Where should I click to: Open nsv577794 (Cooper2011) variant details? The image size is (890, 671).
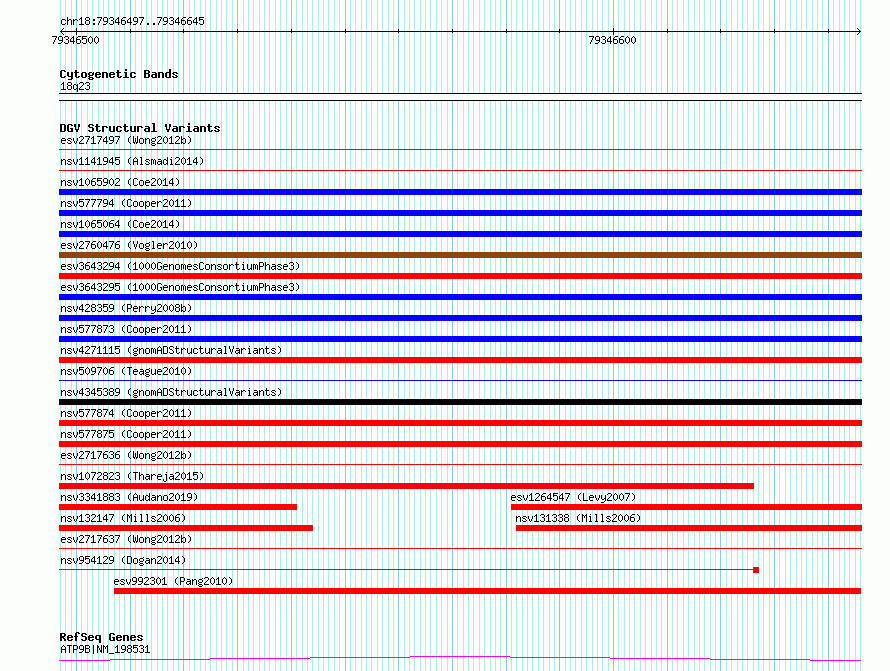tap(126, 203)
